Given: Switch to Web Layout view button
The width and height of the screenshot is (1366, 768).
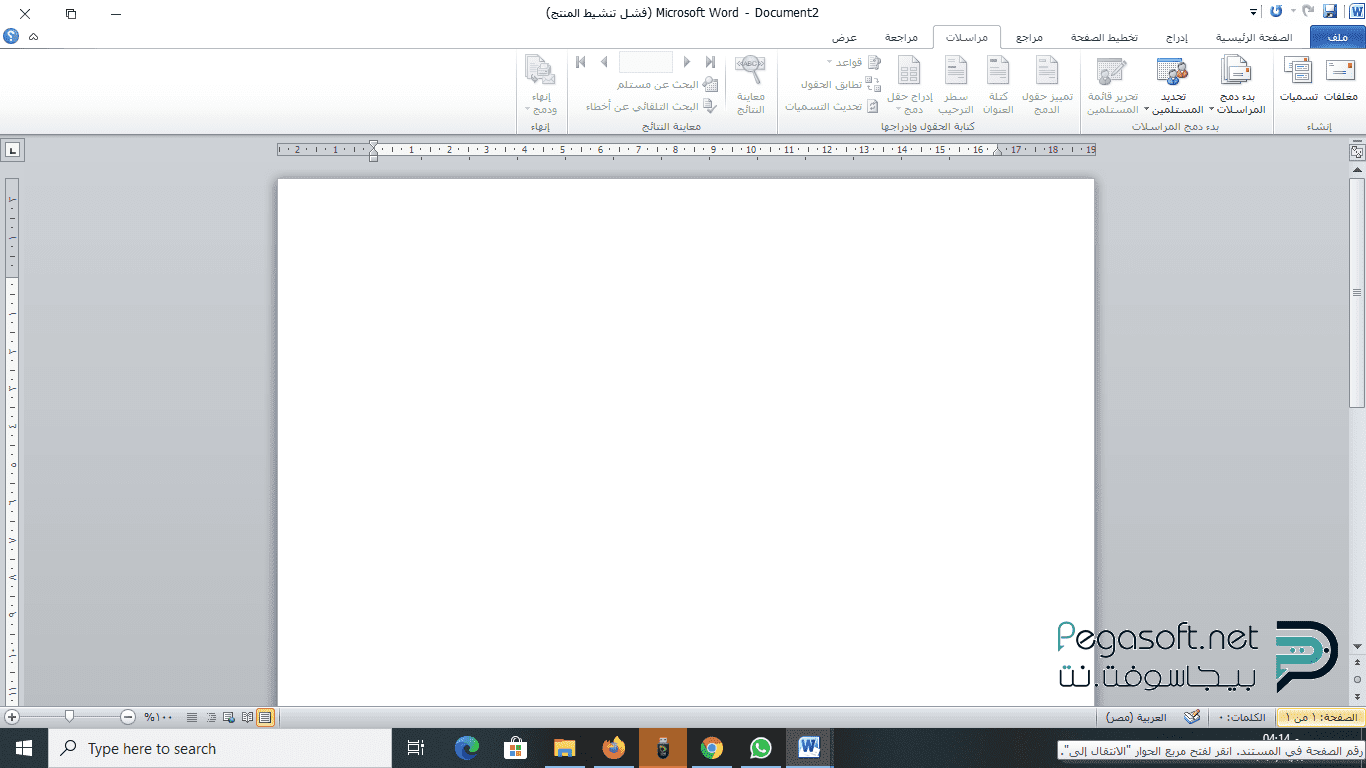Looking at the screenshot, I should tap(229, 717).
